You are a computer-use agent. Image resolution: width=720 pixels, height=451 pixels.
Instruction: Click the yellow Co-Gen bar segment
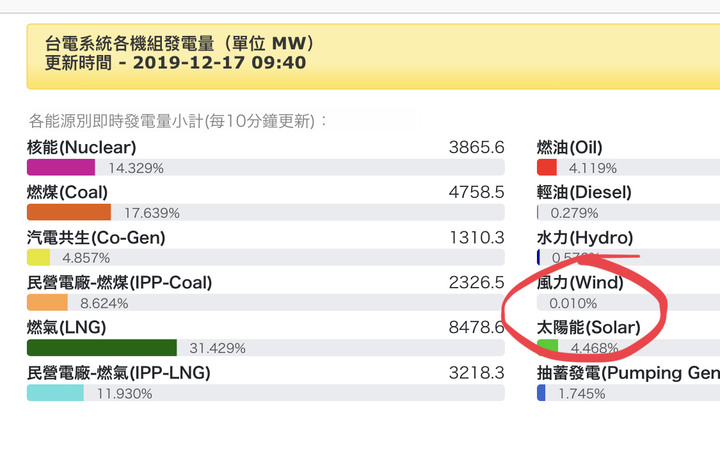point(39,257)
